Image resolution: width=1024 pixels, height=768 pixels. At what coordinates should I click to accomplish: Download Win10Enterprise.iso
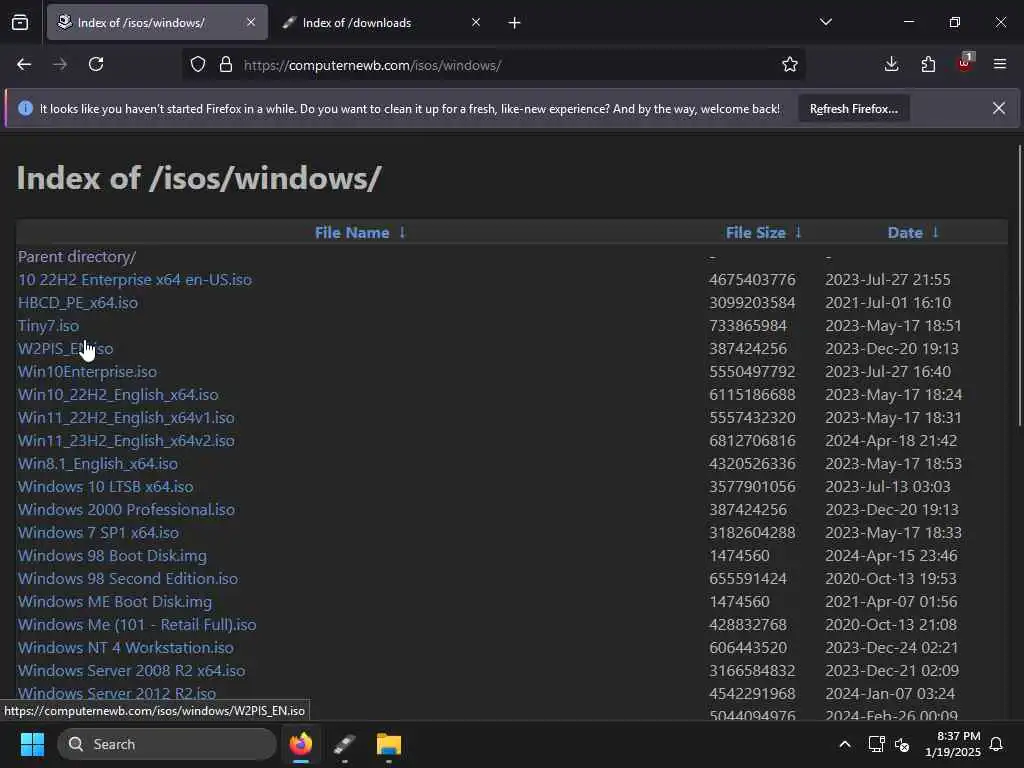point(88,372)
